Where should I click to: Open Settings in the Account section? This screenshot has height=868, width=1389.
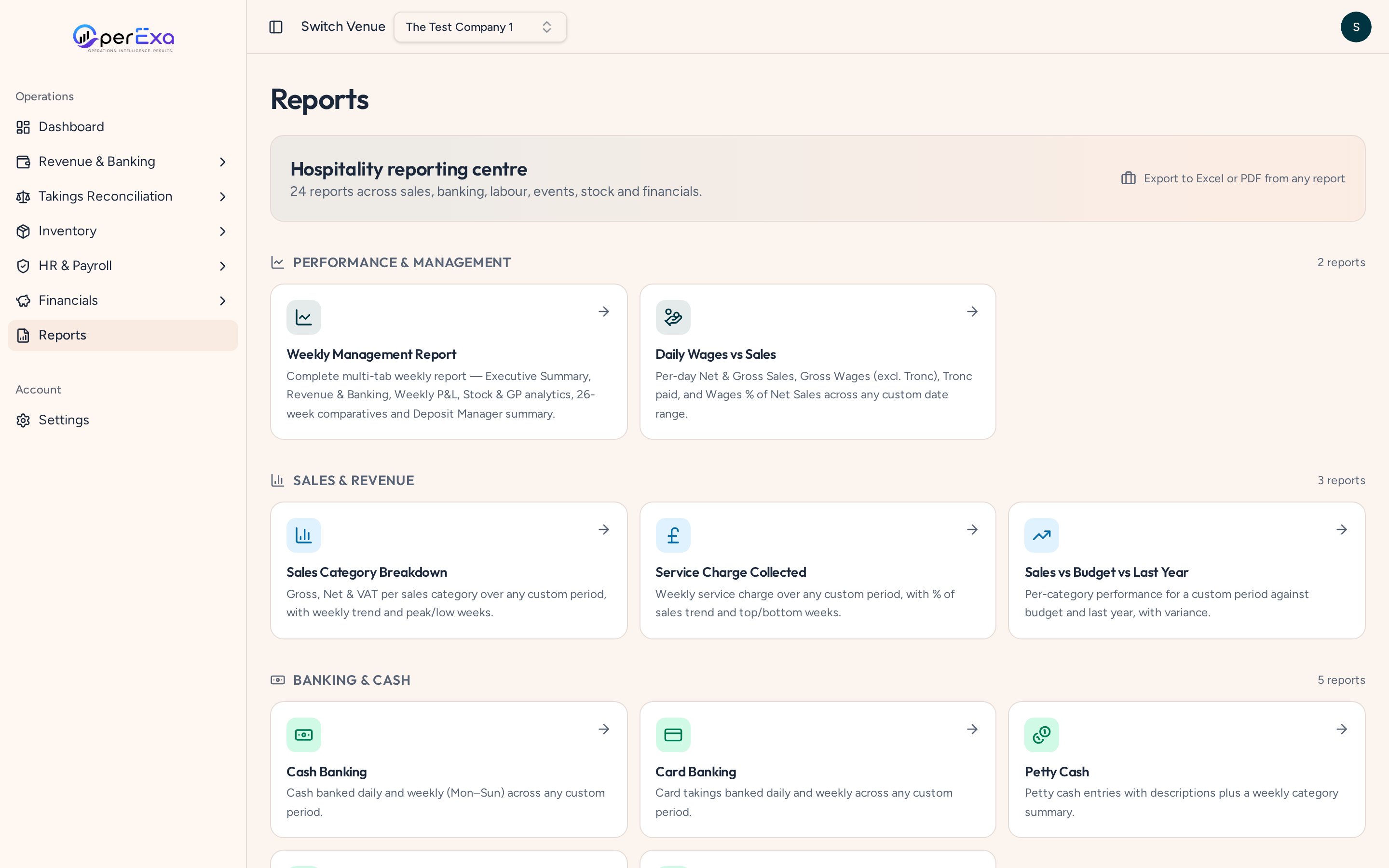coord(123,420)
